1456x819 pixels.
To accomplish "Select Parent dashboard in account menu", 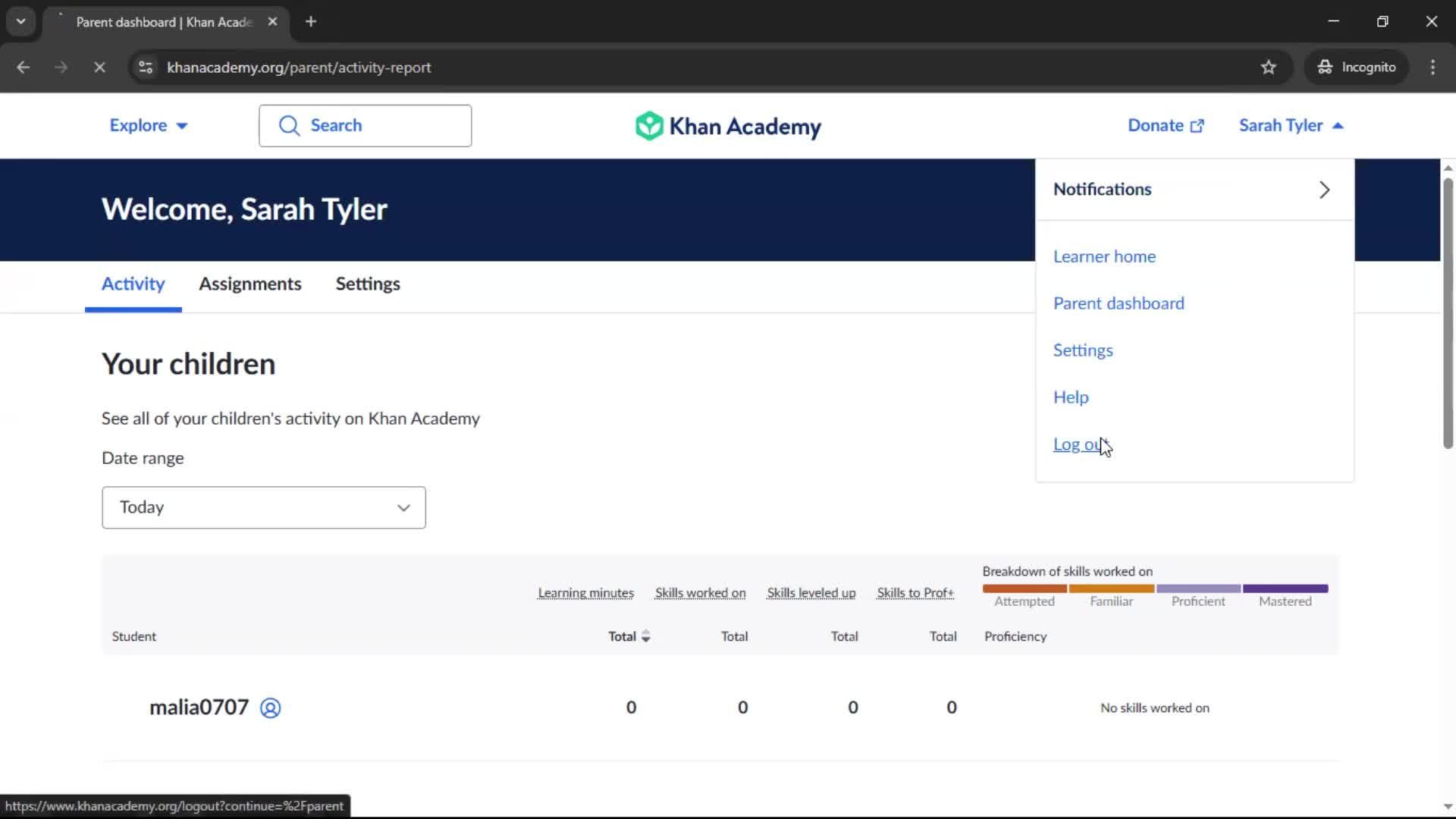I will [1119, 304].
